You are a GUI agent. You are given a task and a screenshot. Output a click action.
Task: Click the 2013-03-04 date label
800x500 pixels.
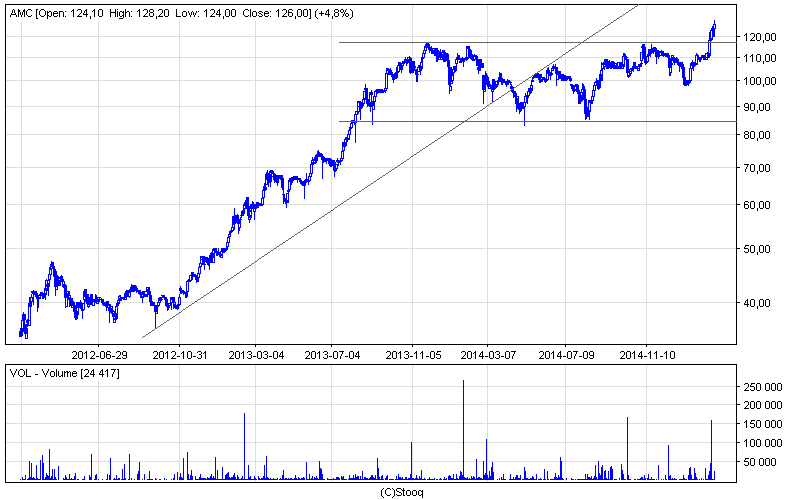click(x=256, y=355)
